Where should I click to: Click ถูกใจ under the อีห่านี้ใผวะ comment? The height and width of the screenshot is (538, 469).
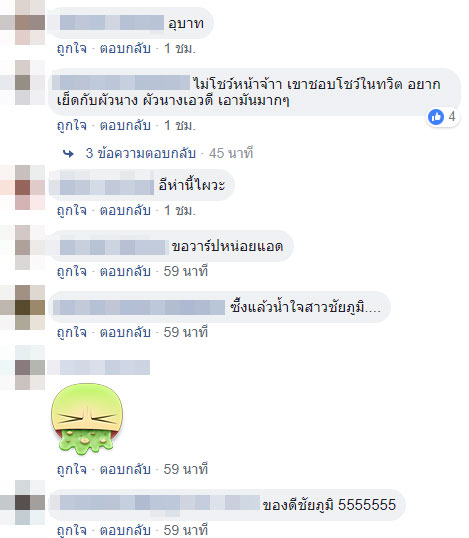coord(72,210)
